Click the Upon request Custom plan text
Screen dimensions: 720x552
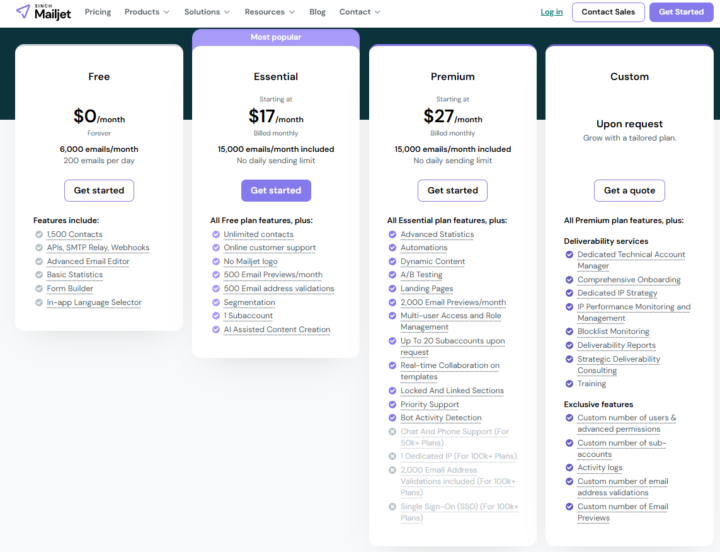click(x=630, y=124)
